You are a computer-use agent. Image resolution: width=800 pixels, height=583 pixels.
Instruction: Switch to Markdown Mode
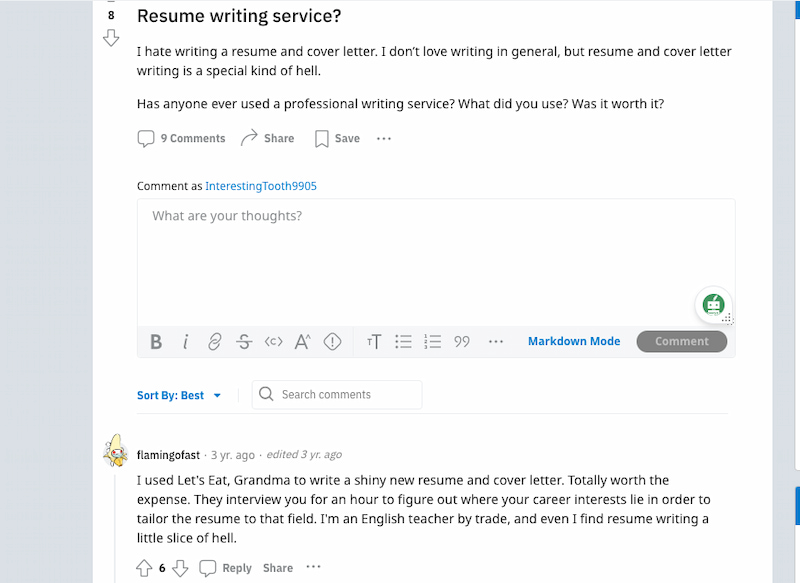pos(574,341)
